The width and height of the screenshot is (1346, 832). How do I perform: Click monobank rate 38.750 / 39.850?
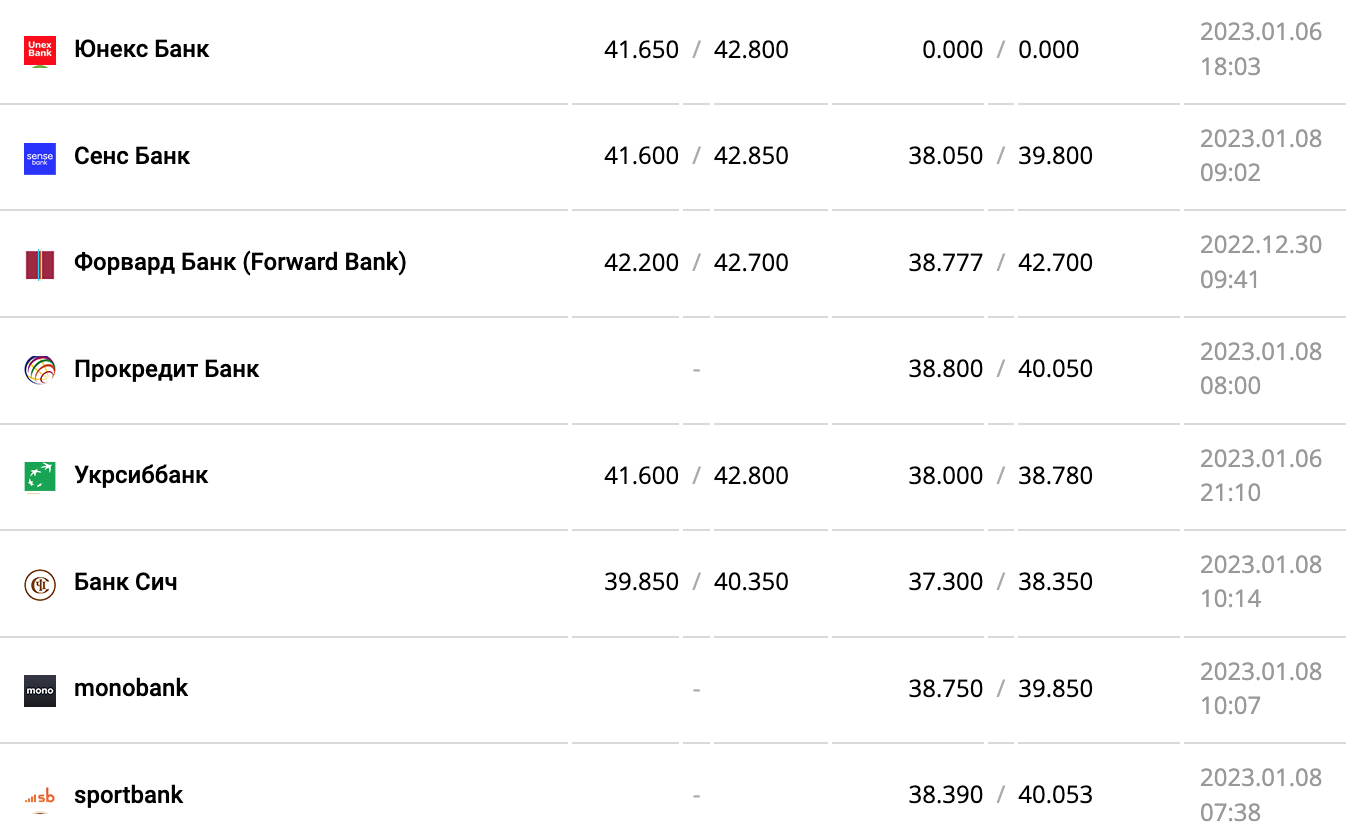pyautogui.click(x=1000, y=689)
